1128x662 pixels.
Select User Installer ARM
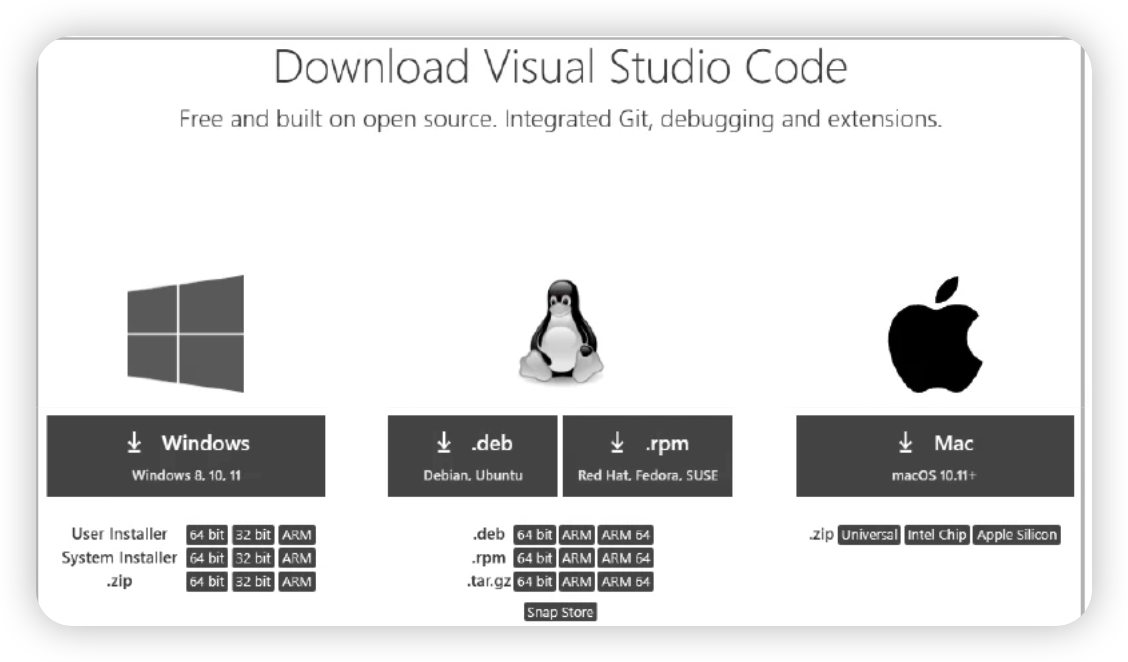point(297,535)
